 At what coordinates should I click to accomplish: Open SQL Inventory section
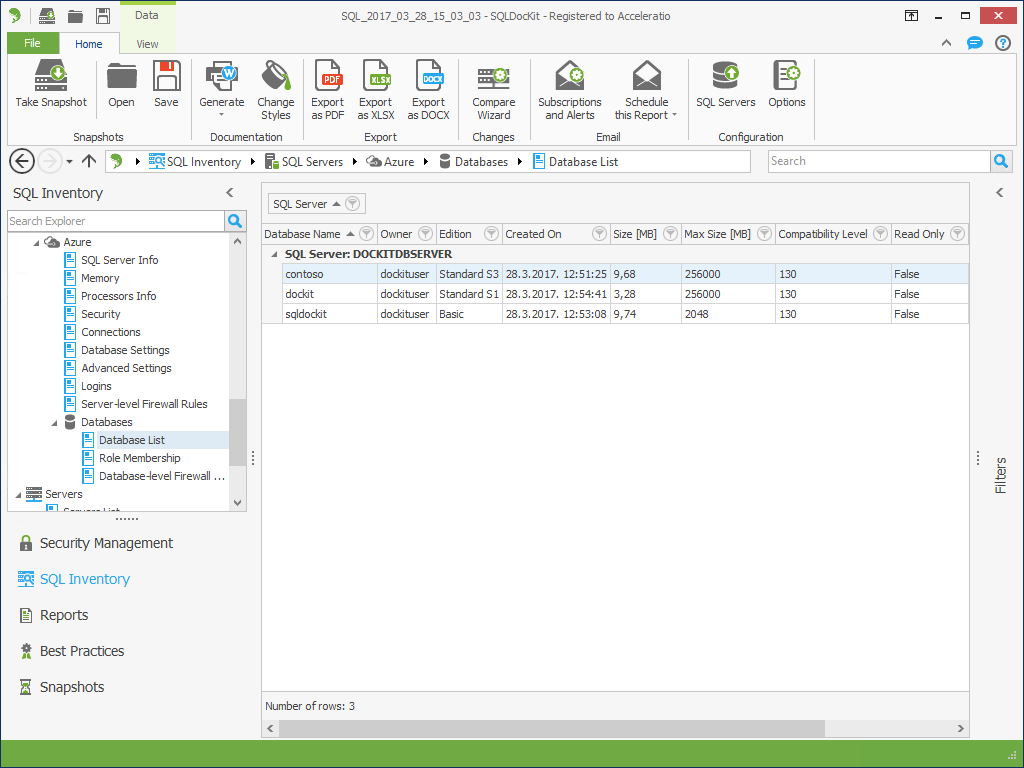point(74,579)
